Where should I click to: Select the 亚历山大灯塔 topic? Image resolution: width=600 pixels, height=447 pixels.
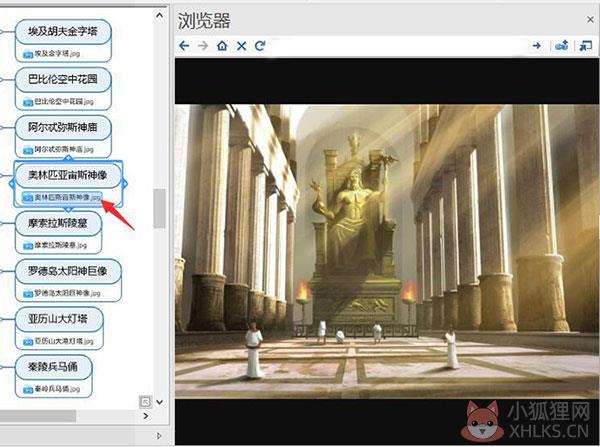(x=59, y=319)
